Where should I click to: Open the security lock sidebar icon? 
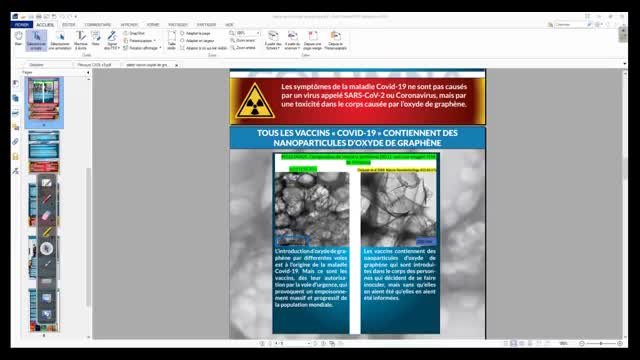click(16, 156)
